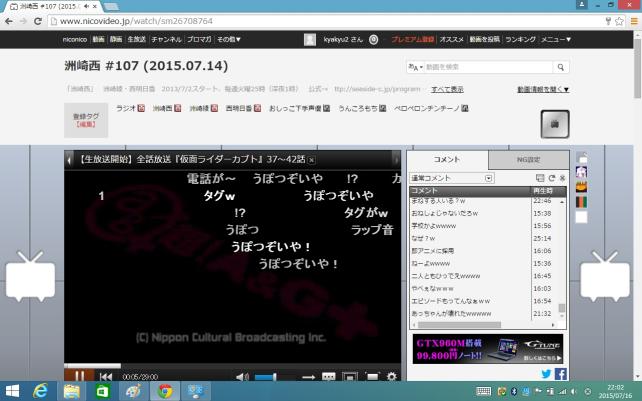The height and width of the screenshot is (401, 642).
Task: Toggle the repeat arrow icon in the player
Action: pos(308,377)
